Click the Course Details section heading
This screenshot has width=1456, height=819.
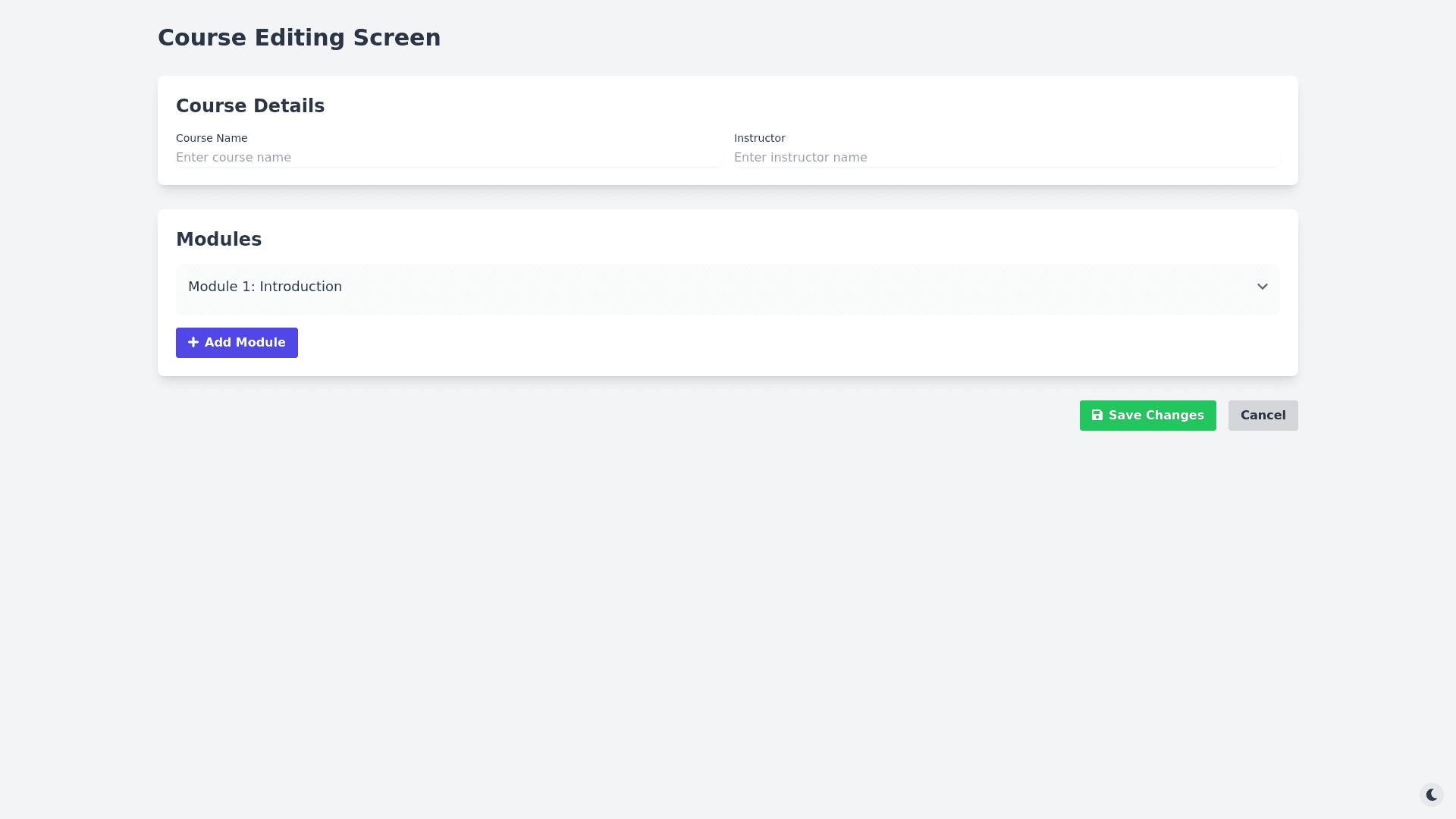tap(250, 106)
